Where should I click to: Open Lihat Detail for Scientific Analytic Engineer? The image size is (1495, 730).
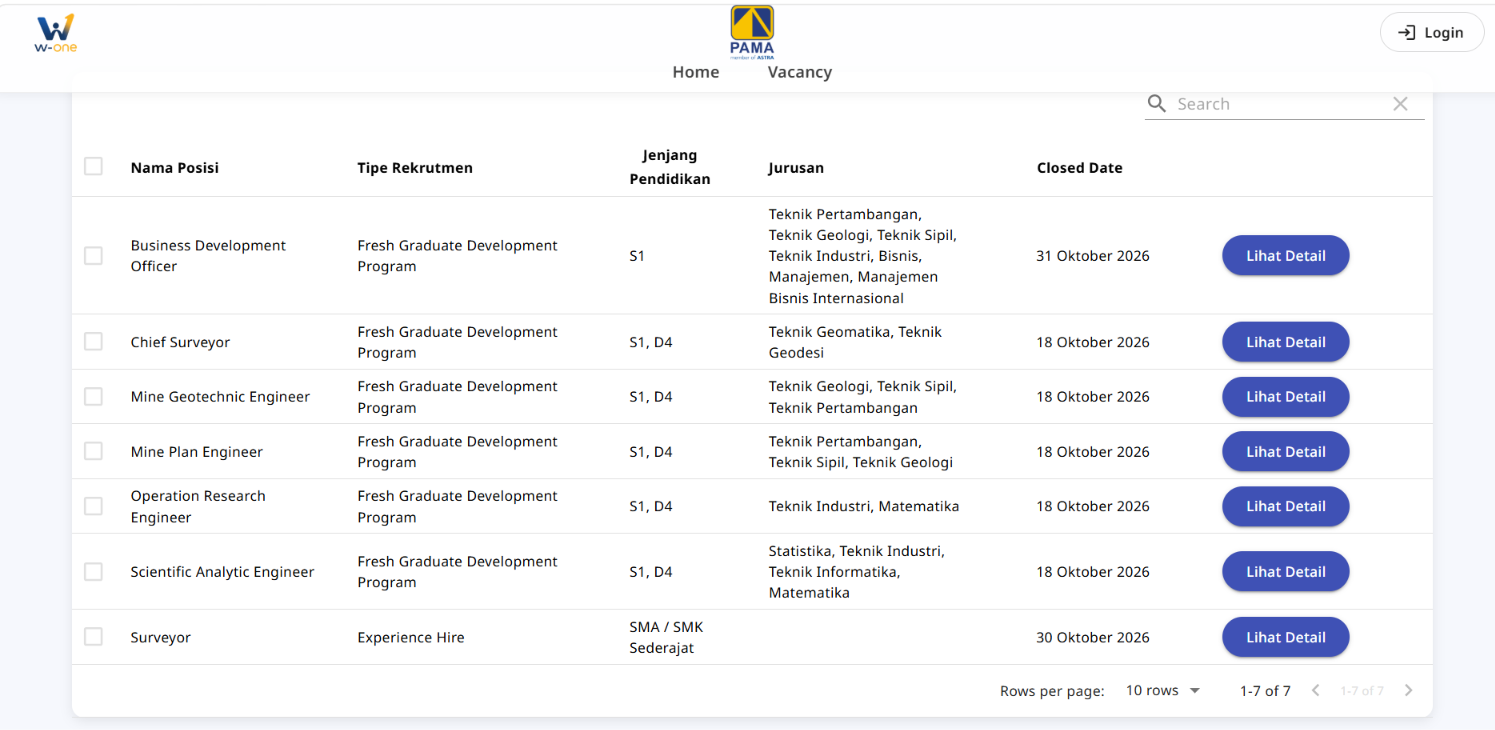click(1285, 572)
